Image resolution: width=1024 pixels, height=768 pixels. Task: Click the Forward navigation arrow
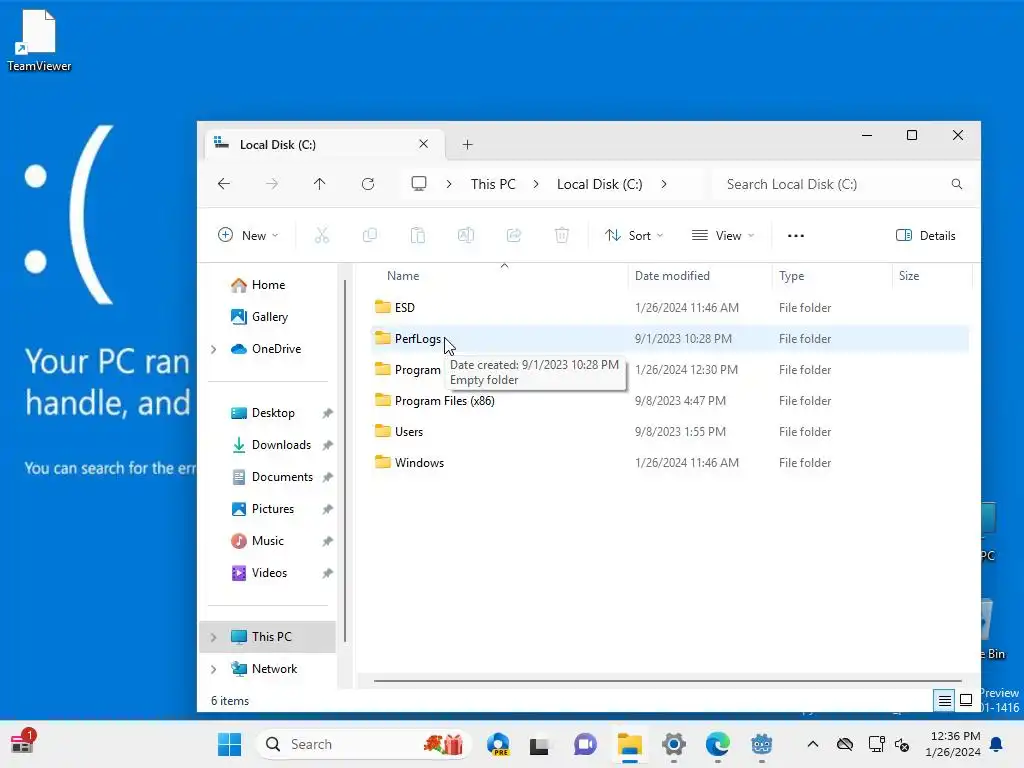click(x=272, y=184)
